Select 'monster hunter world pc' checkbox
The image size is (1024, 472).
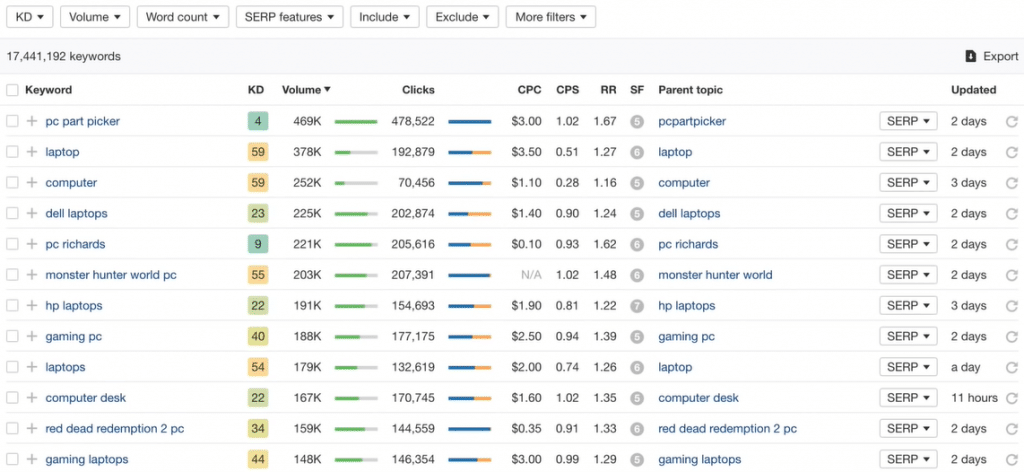[x=12, y=275]
